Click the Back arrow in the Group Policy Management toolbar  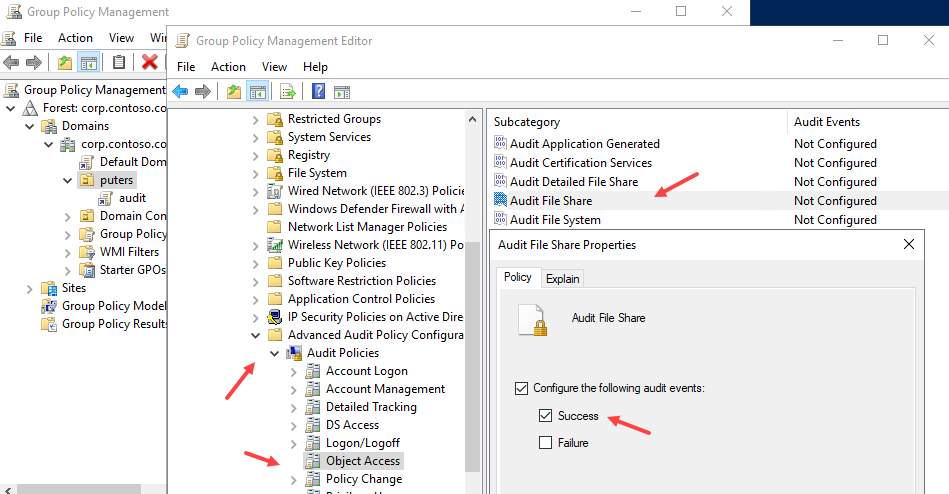[11, 62]
